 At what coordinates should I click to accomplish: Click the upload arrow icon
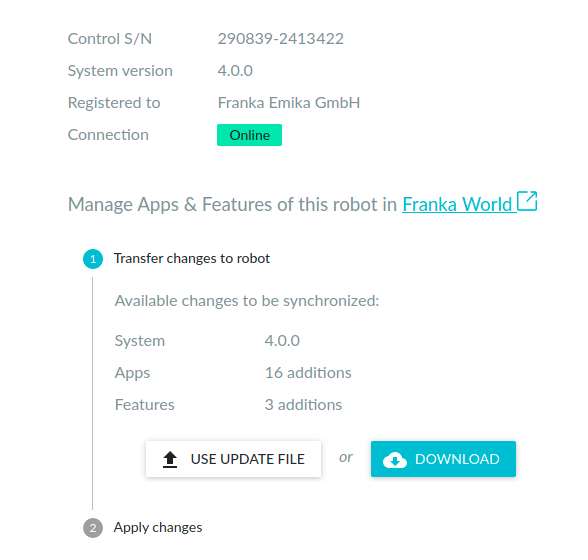(x=170, y=459)
